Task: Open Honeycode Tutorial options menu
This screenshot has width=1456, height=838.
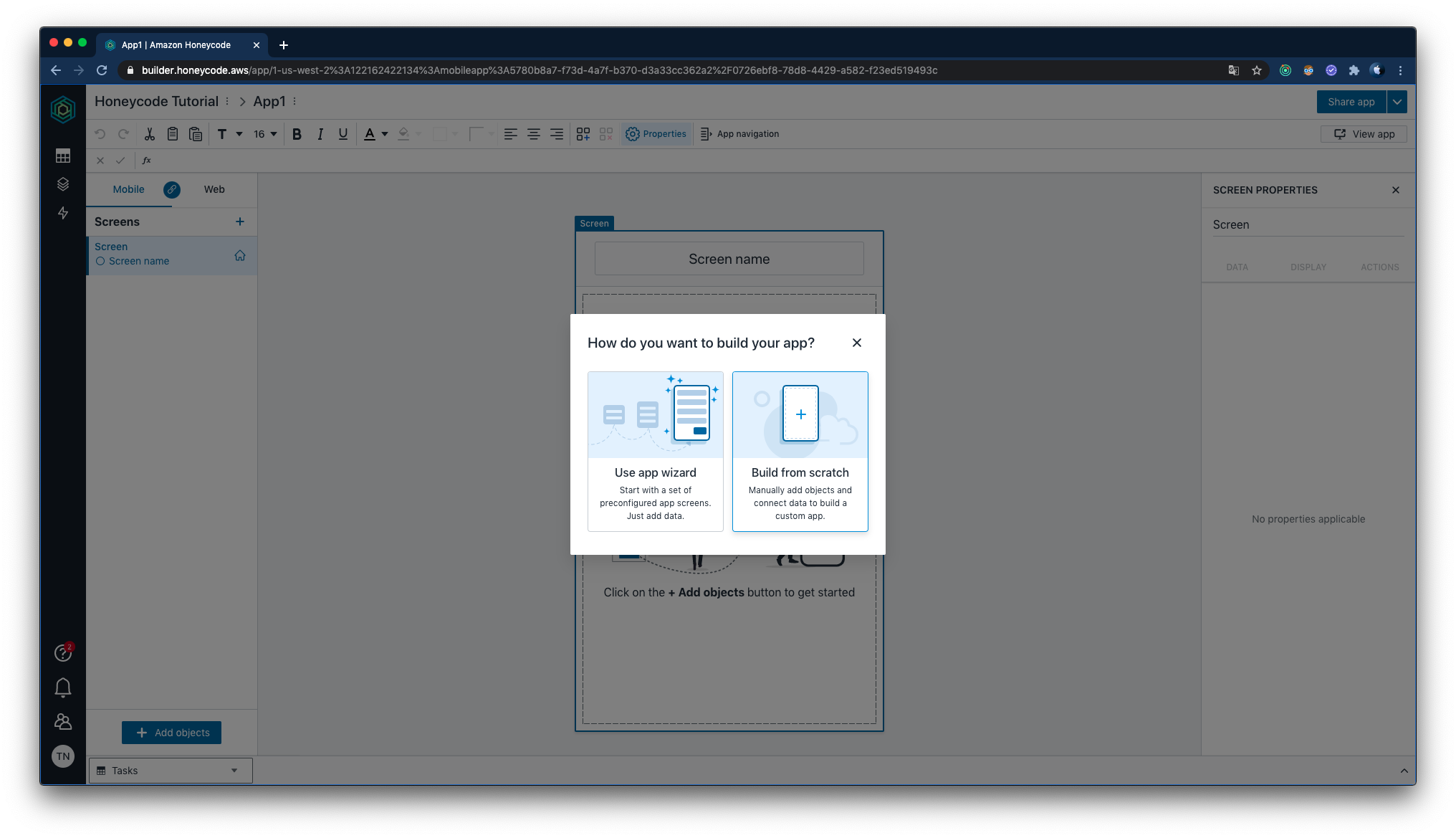Action: tap(227, 102)
